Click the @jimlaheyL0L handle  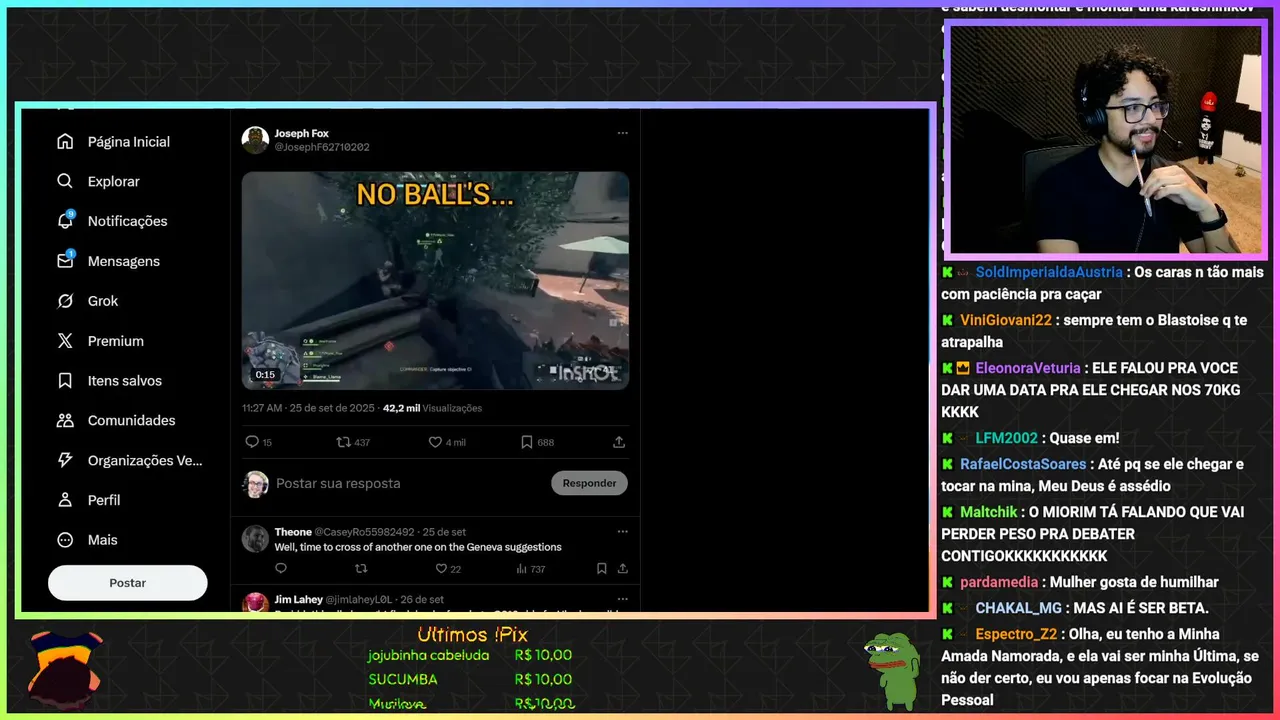coord(361,599)
